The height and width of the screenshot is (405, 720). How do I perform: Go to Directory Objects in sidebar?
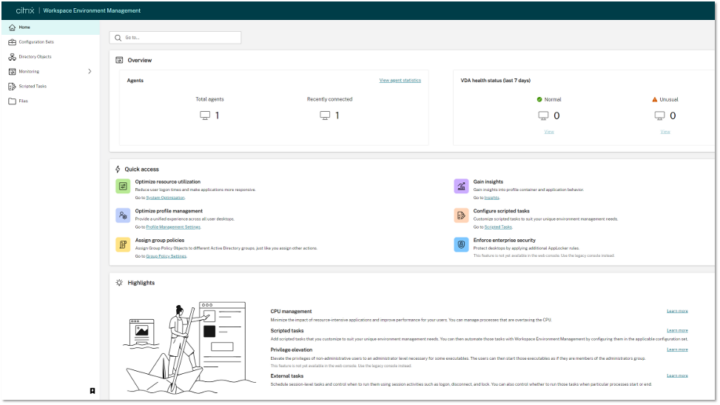[34, 57]
